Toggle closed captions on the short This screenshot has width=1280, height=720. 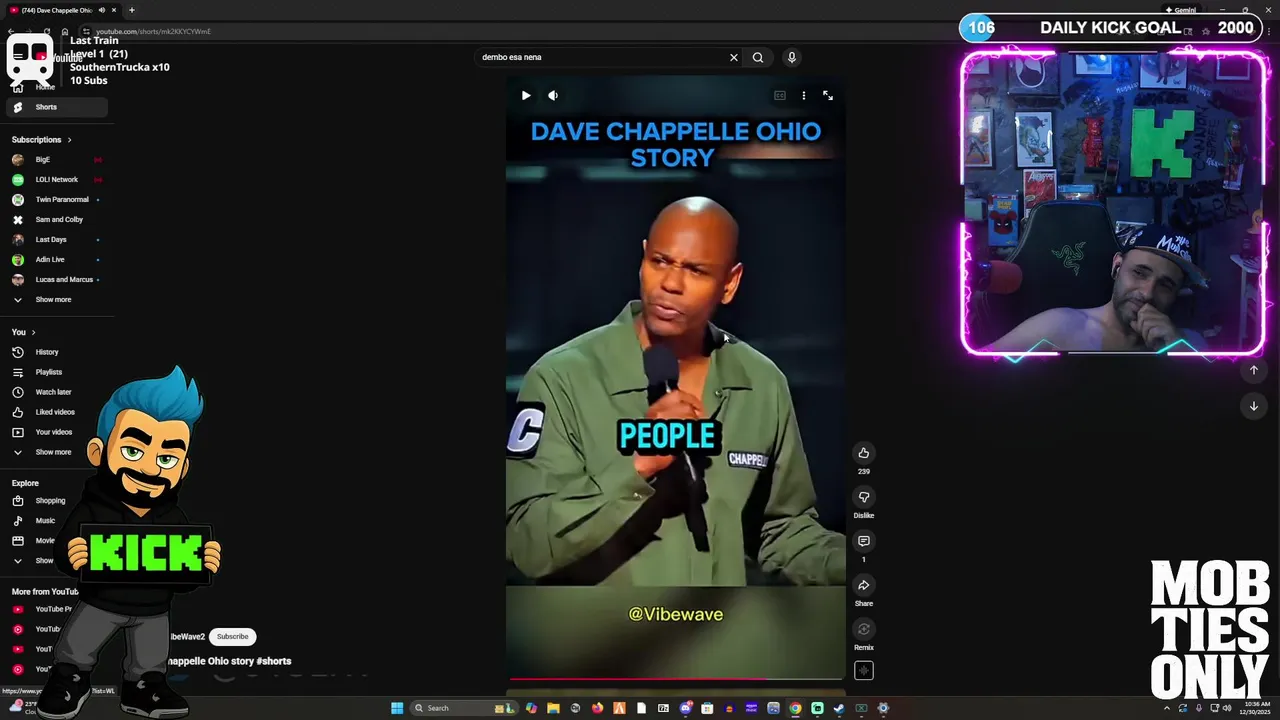coord(780,95)
